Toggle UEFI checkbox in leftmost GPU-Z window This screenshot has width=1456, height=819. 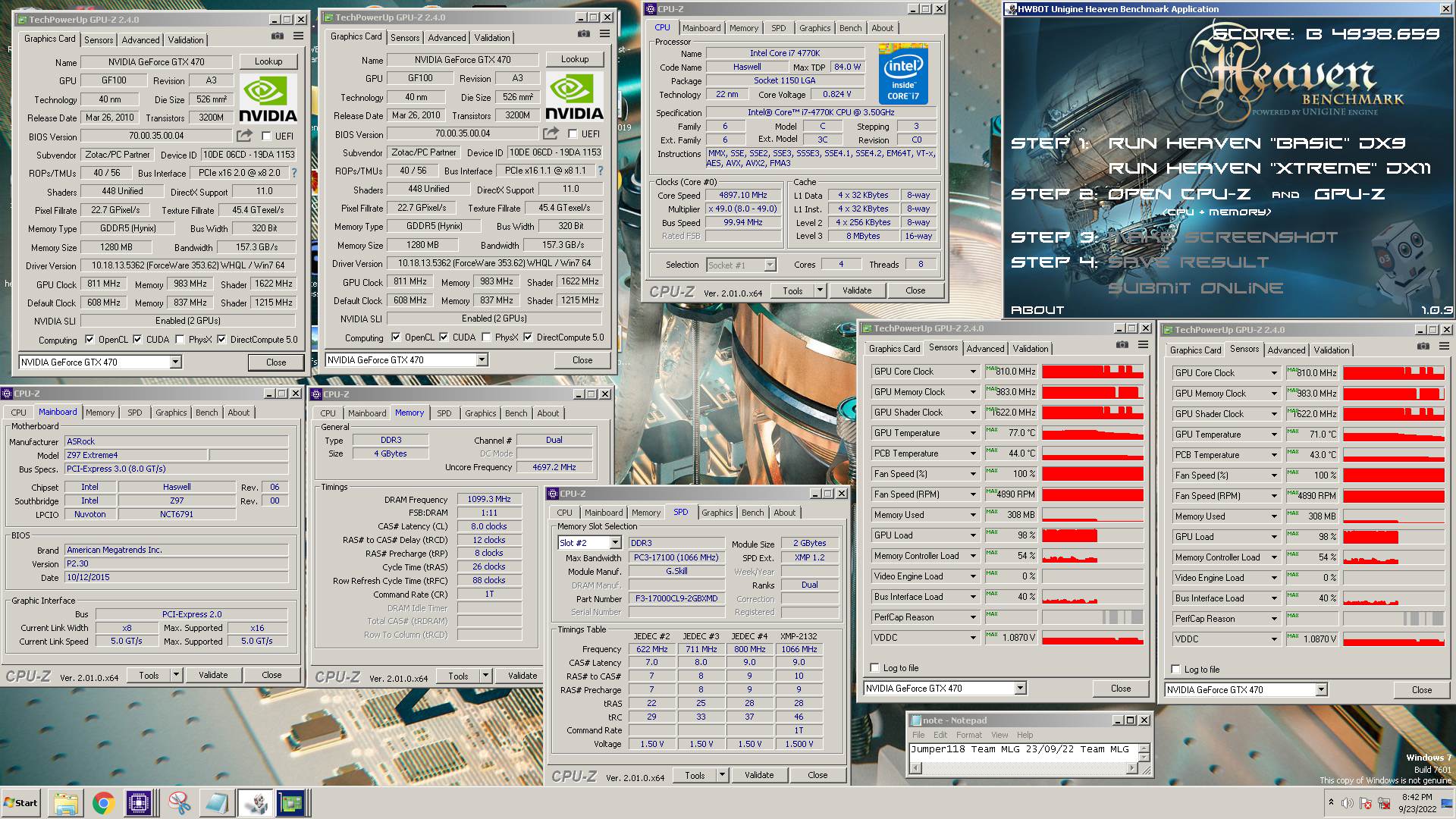tap(266, 136)
